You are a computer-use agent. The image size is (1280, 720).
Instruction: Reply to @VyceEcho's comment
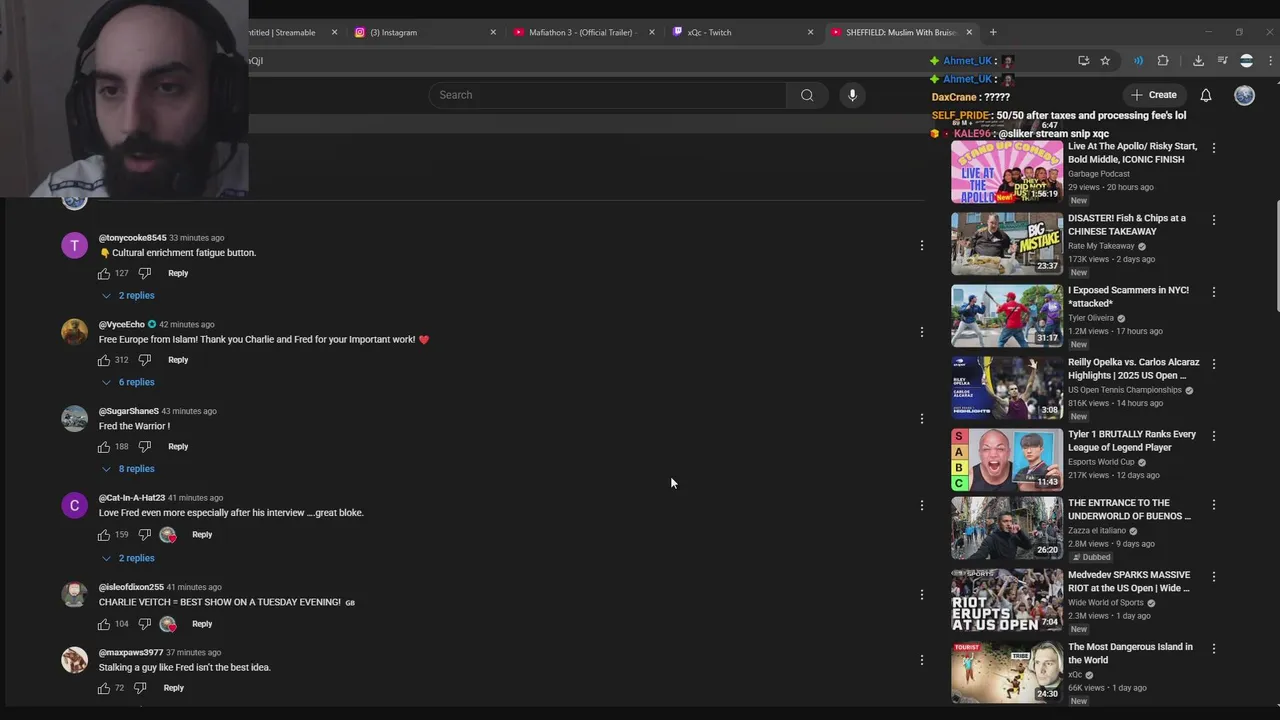(x=178, y=360)
